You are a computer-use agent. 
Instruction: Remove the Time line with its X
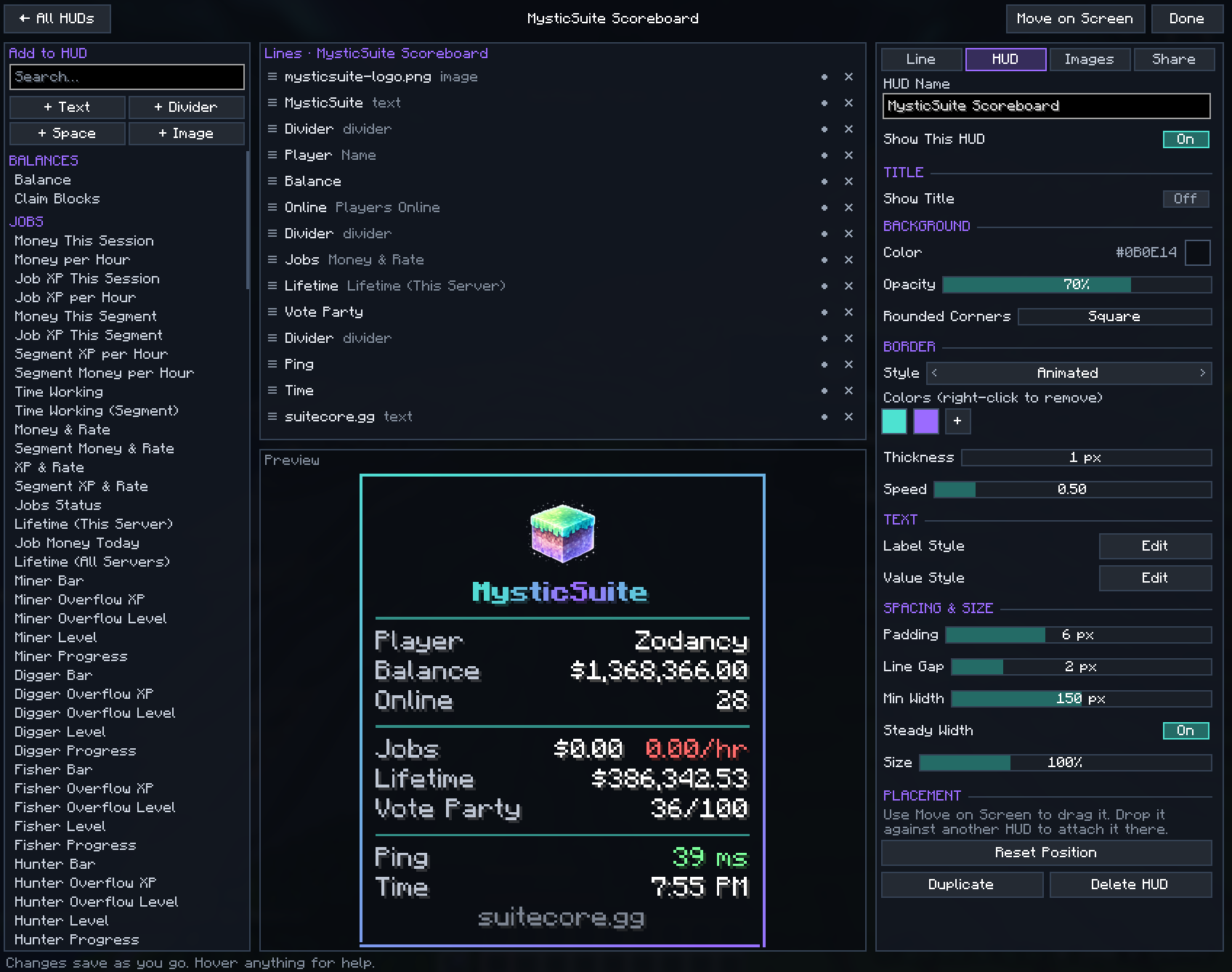point(848,391)
